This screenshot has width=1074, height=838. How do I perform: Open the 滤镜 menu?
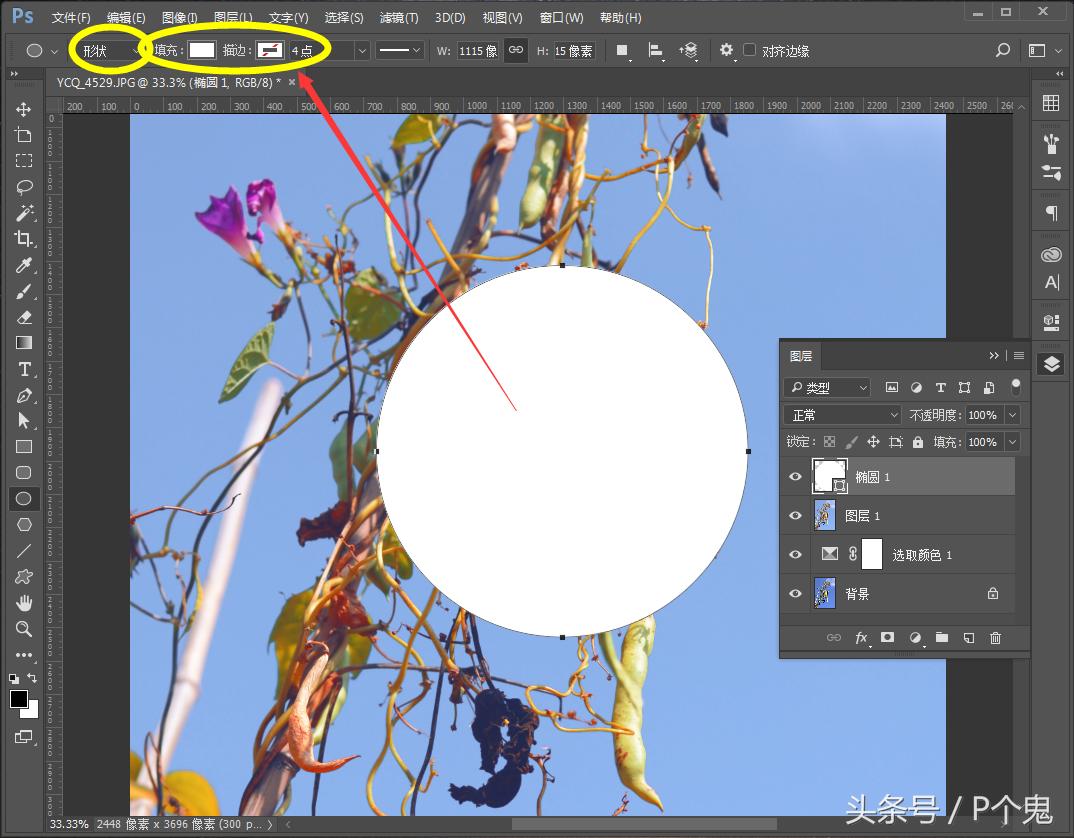[x=398, y=17]
